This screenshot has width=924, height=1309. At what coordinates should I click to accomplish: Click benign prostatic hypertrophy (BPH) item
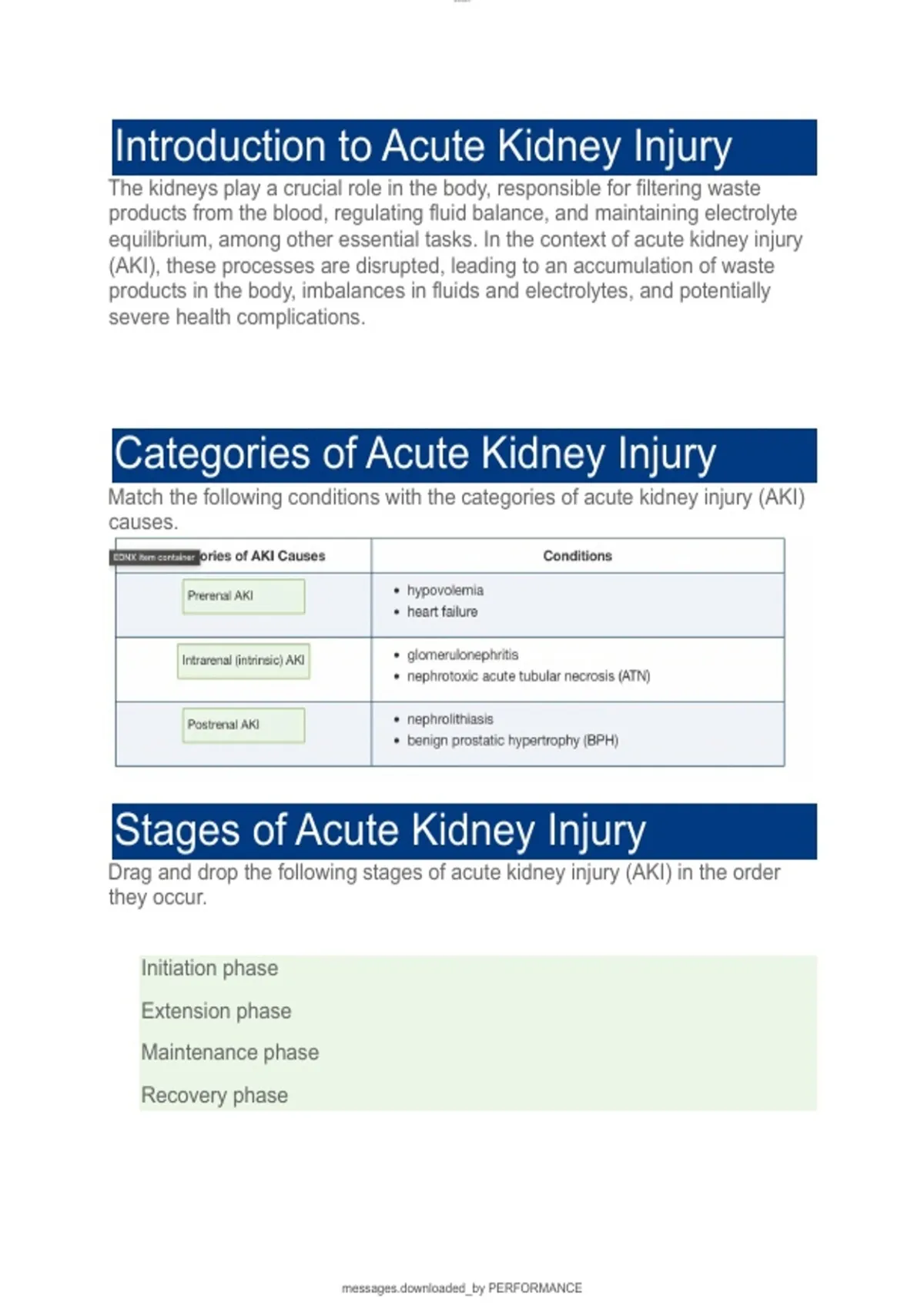coord(512,741)
